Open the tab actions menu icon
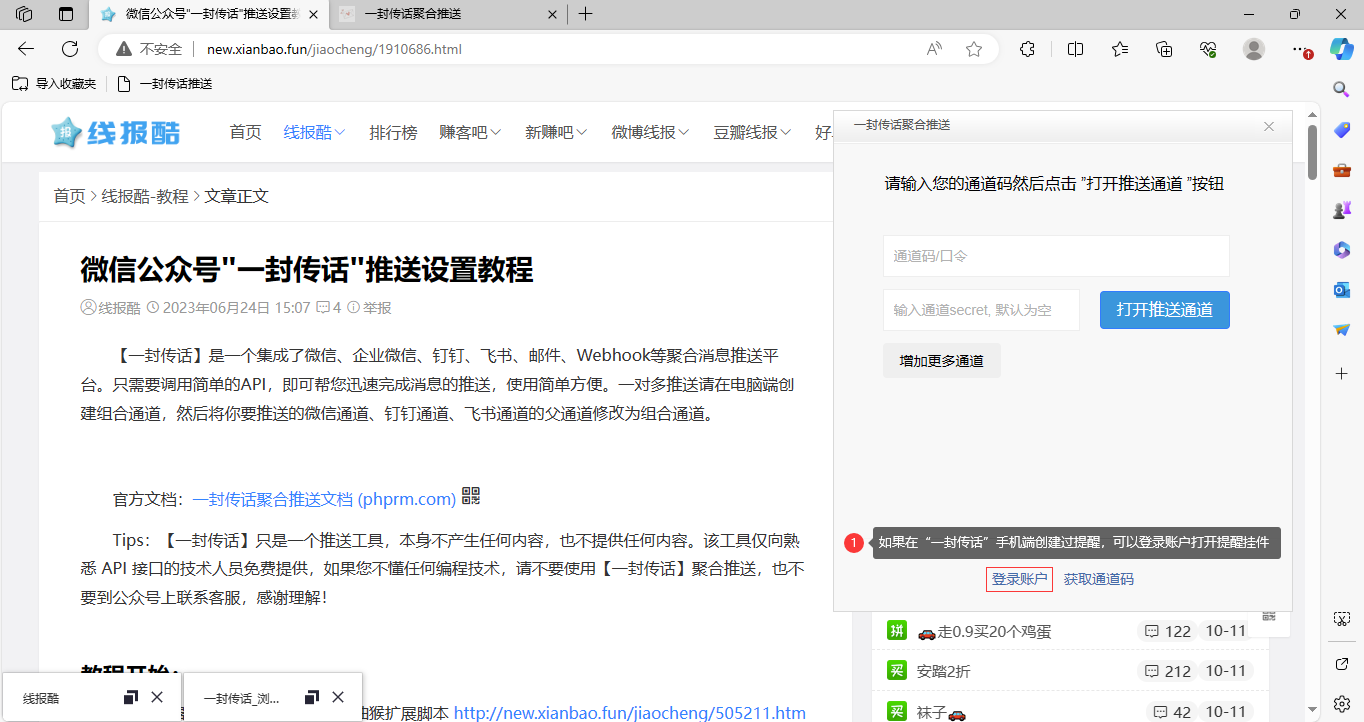The height and width of the screenshot is (722, 1364). tap(66, 14)
